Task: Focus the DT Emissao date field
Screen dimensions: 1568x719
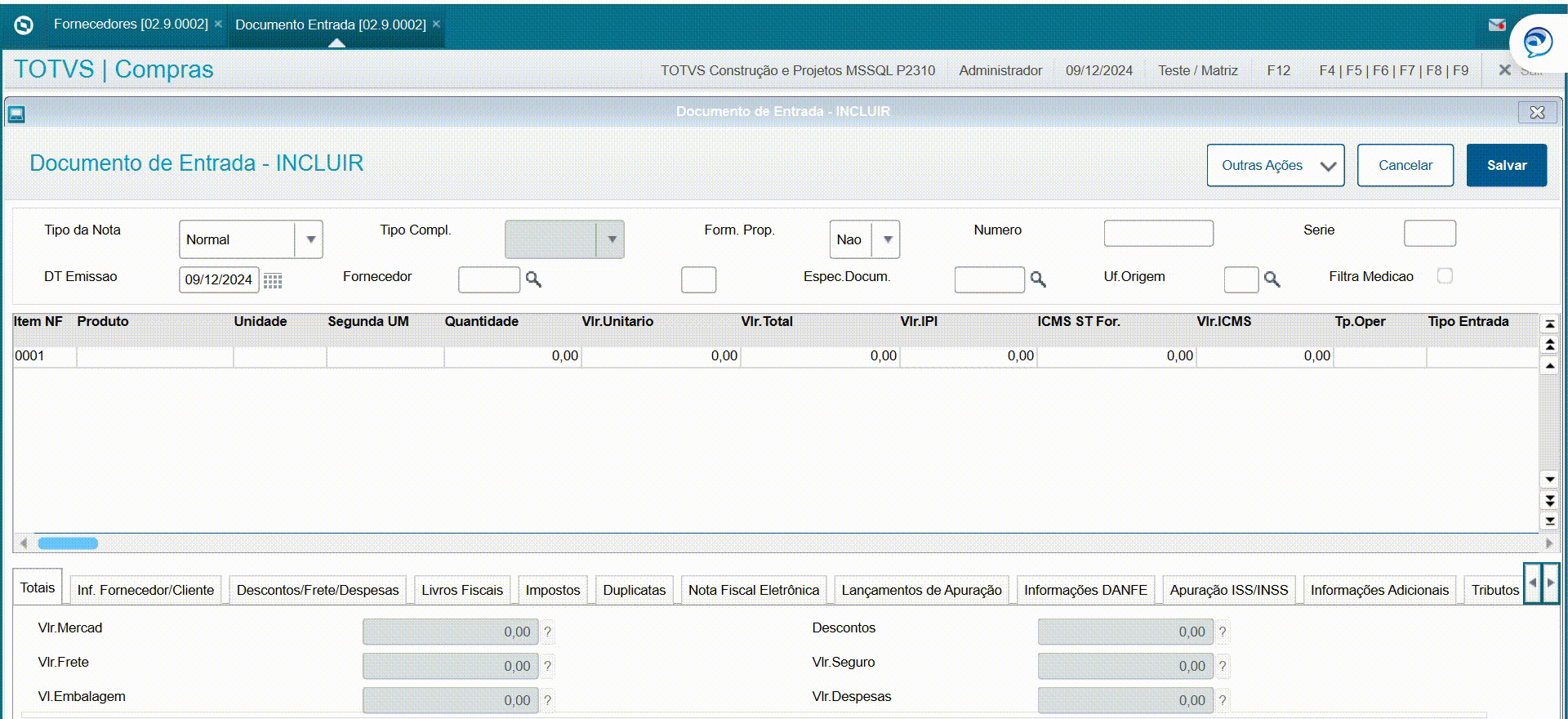Action: (219, 279)
